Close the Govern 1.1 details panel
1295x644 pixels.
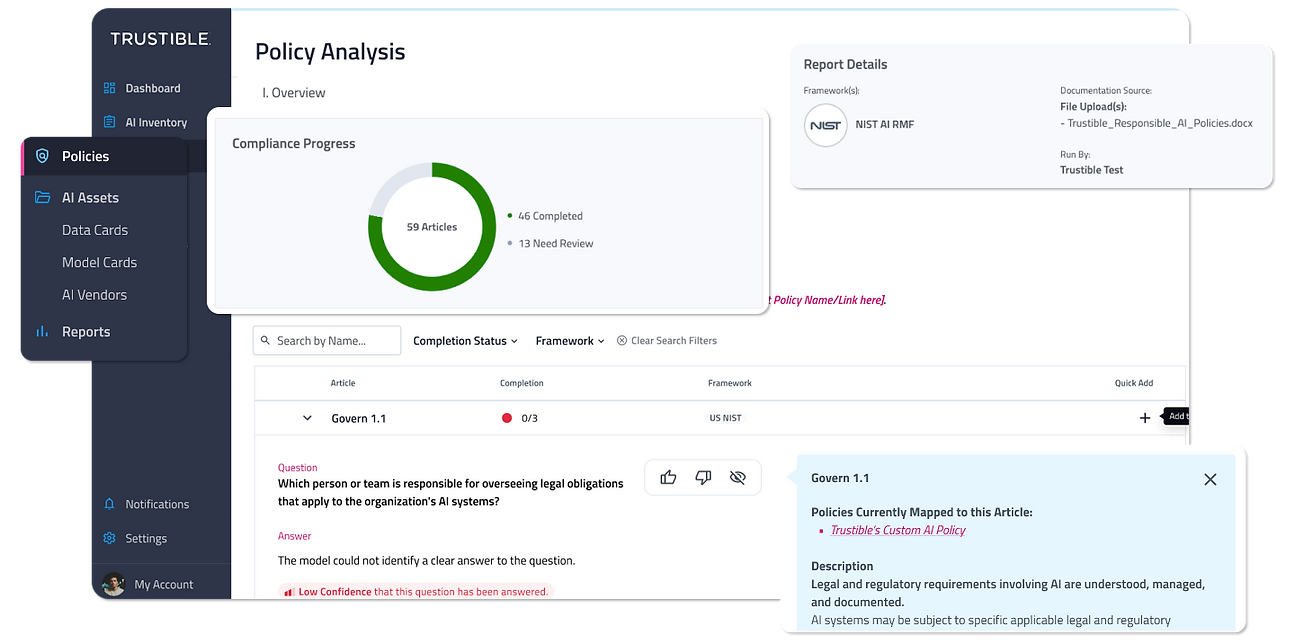click(1210, 479)
